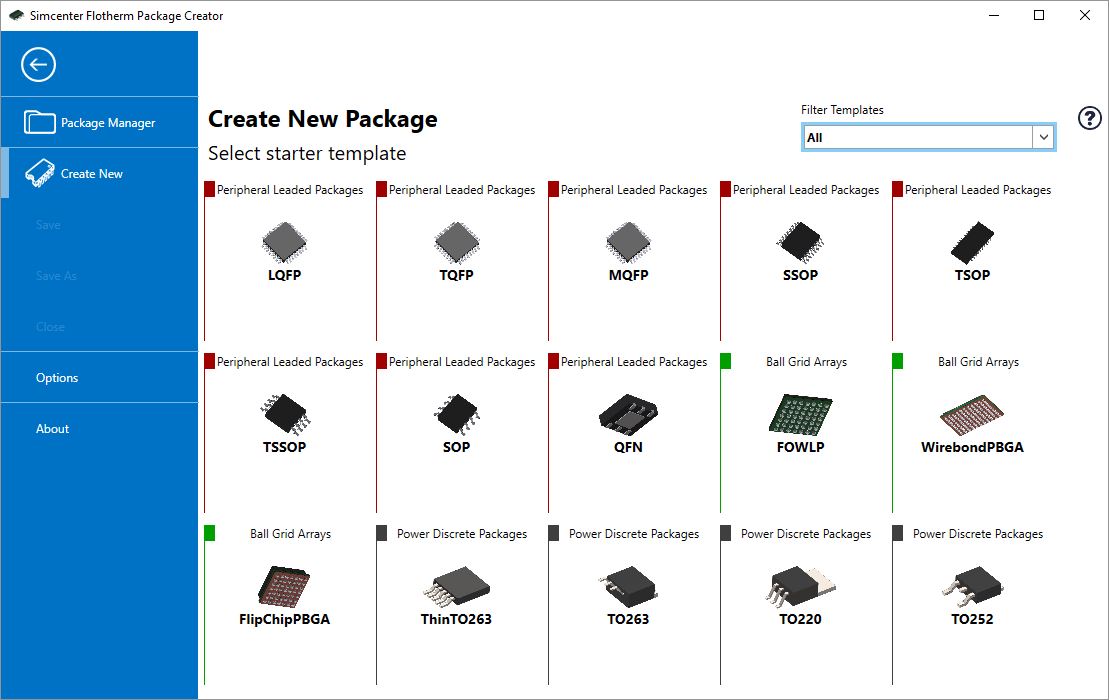Click Ball Grid Arrays heading above WirebondPBGA

point(978,361)
